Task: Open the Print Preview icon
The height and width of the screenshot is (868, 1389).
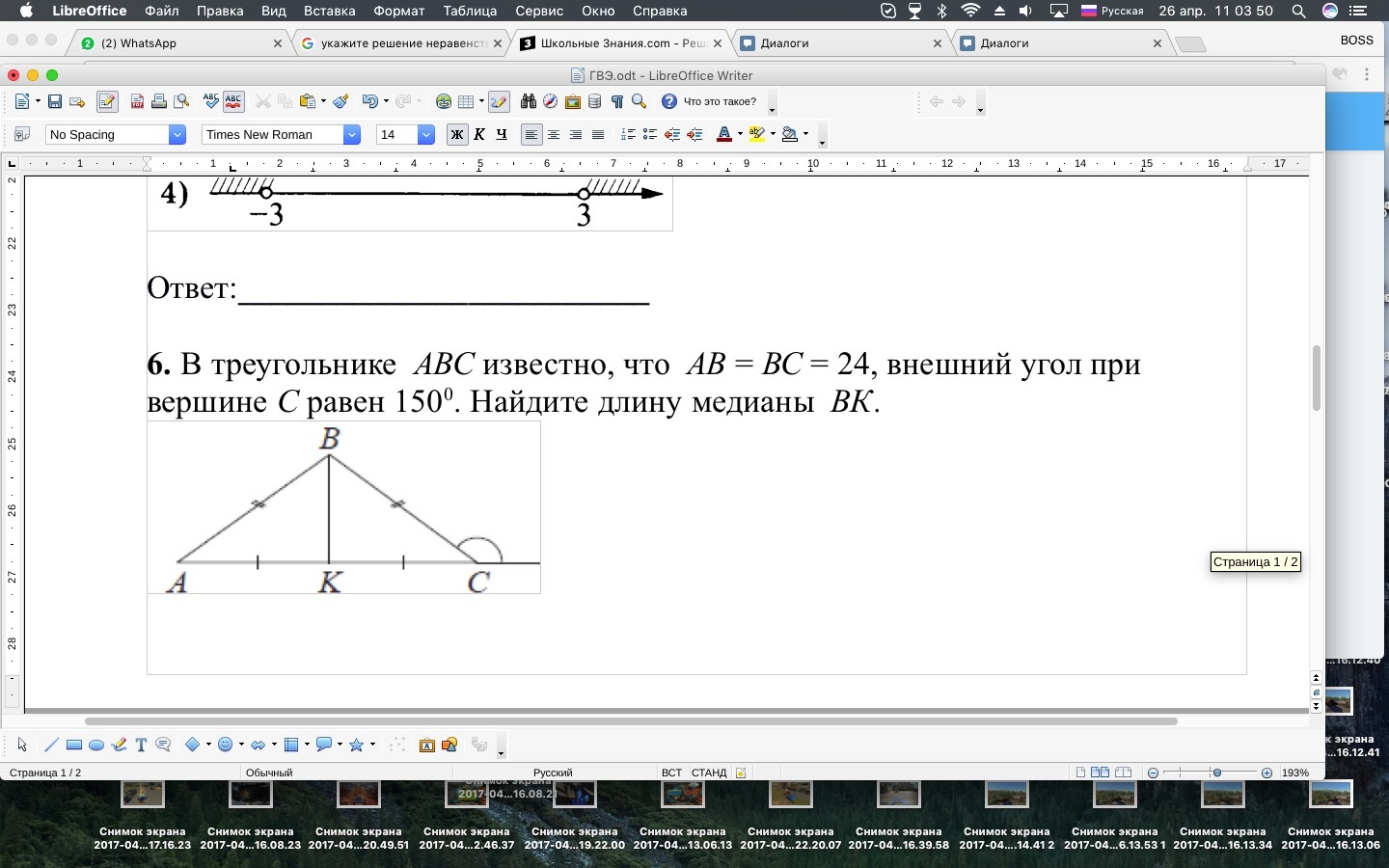Action: click(181, 101)
